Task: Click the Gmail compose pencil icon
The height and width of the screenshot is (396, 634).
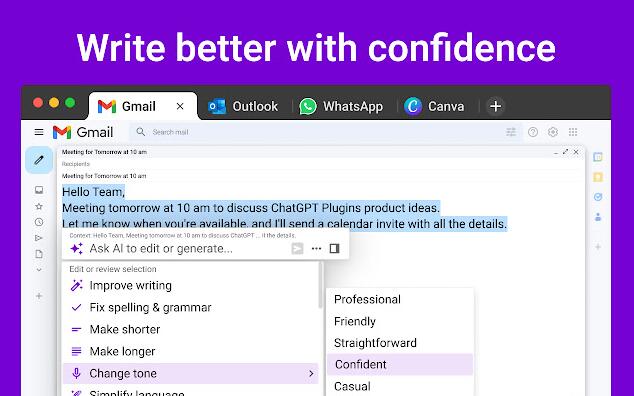Action: coord(39,160)
